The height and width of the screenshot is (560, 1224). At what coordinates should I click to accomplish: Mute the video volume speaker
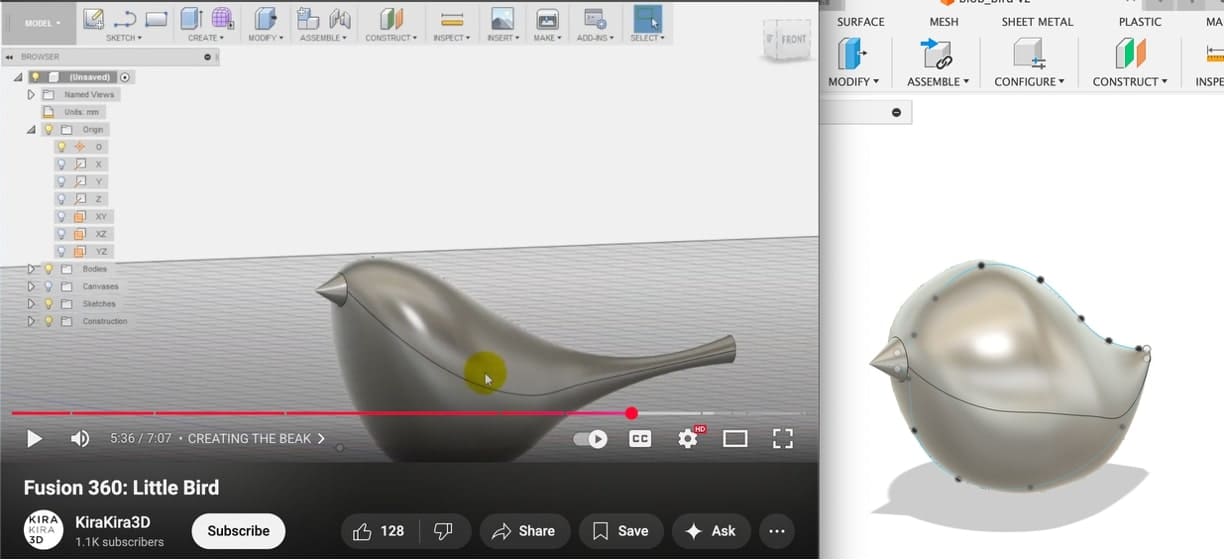pyautogui.click(x=80, y=439)
